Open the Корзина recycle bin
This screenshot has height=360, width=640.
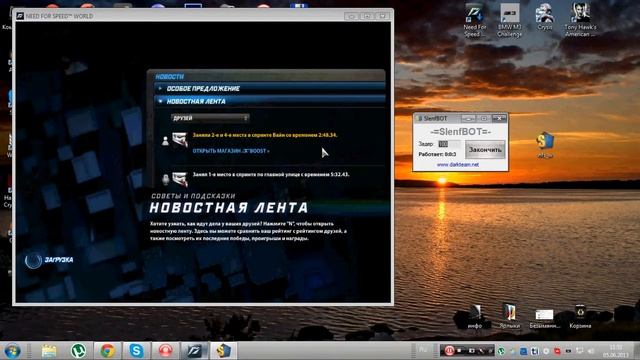pyautogui.click(x=580, y=317)
